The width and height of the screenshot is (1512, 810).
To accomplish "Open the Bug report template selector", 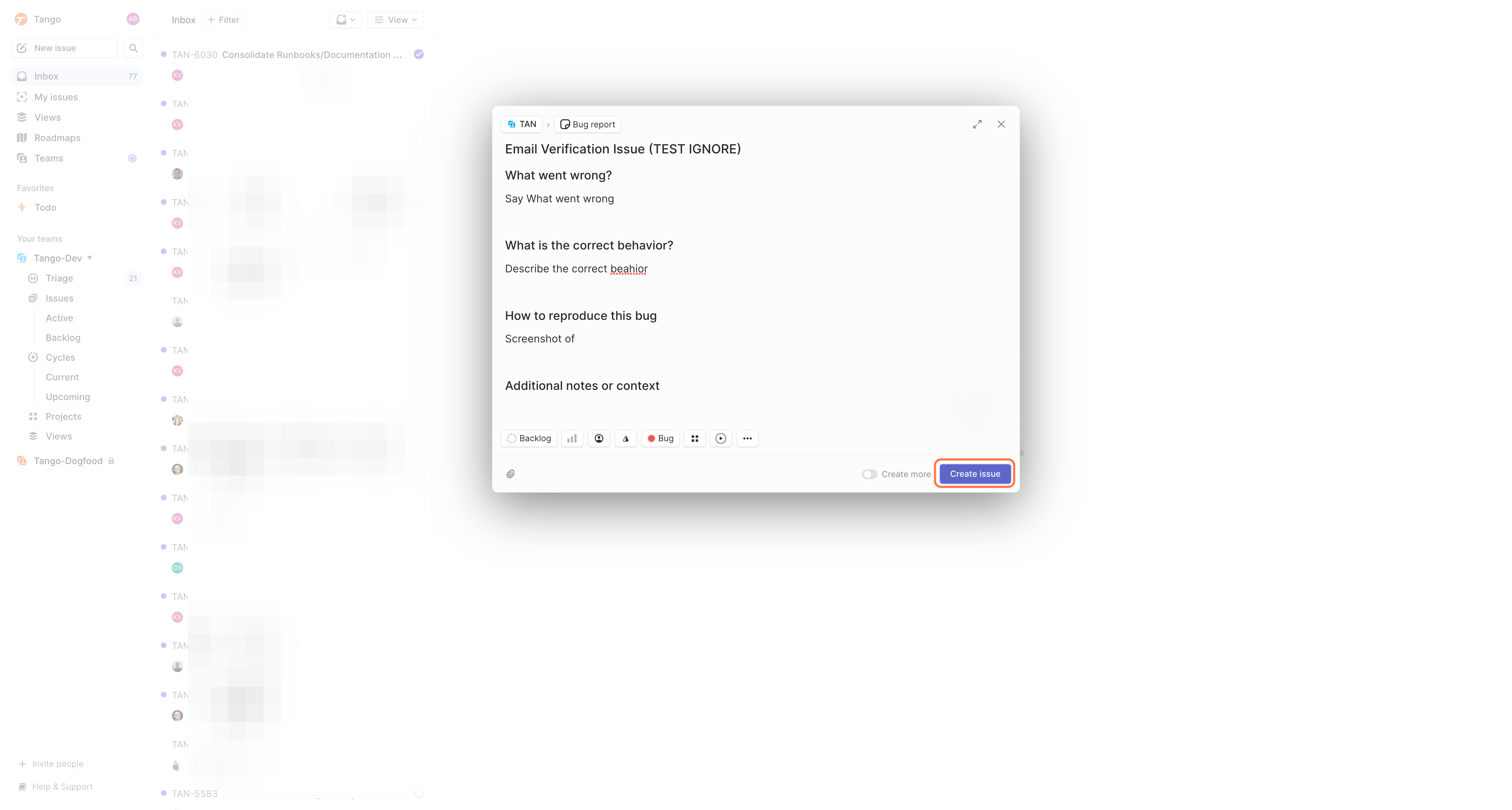I will [587, 125].
